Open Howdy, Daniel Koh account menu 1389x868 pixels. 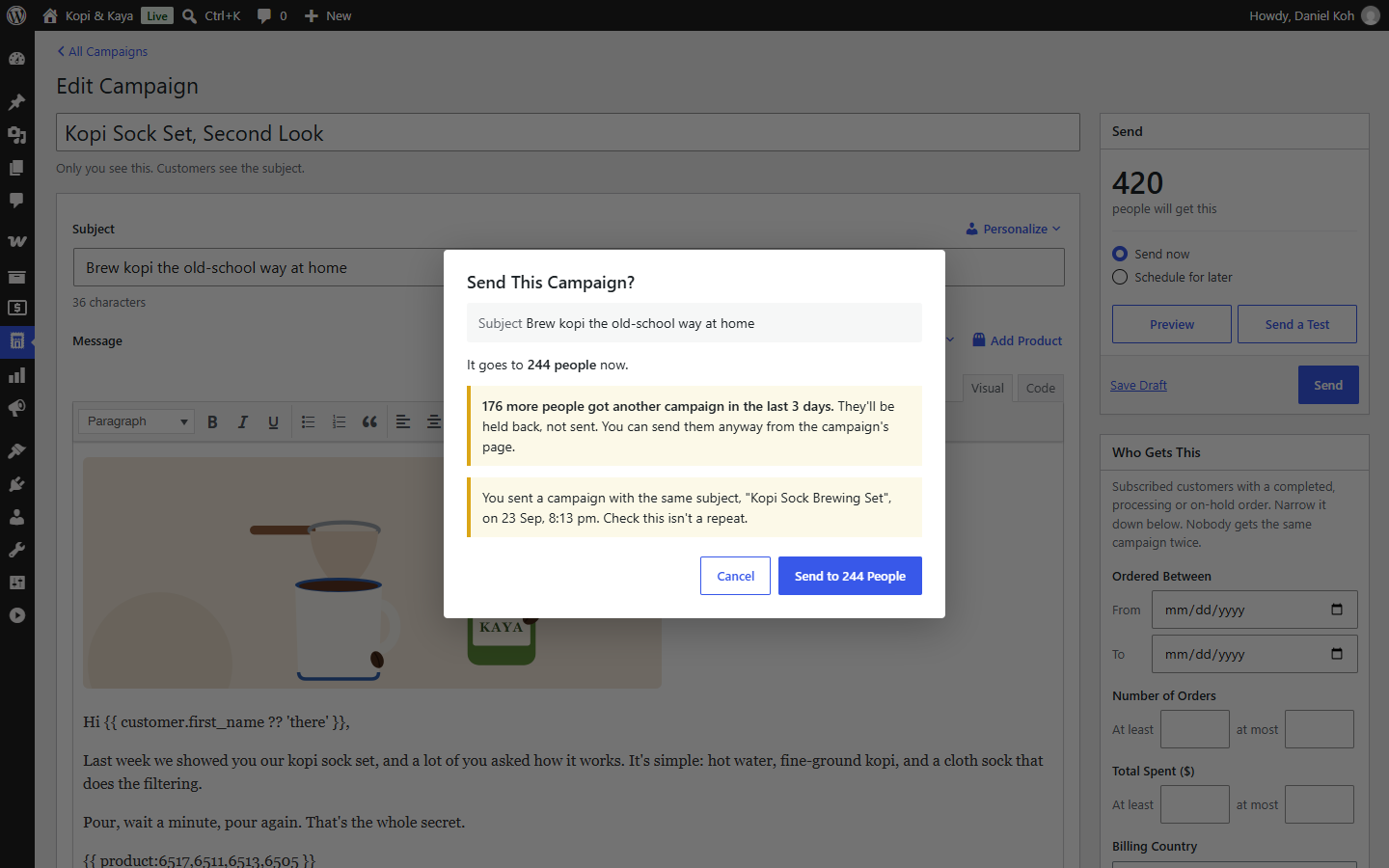1314,15
